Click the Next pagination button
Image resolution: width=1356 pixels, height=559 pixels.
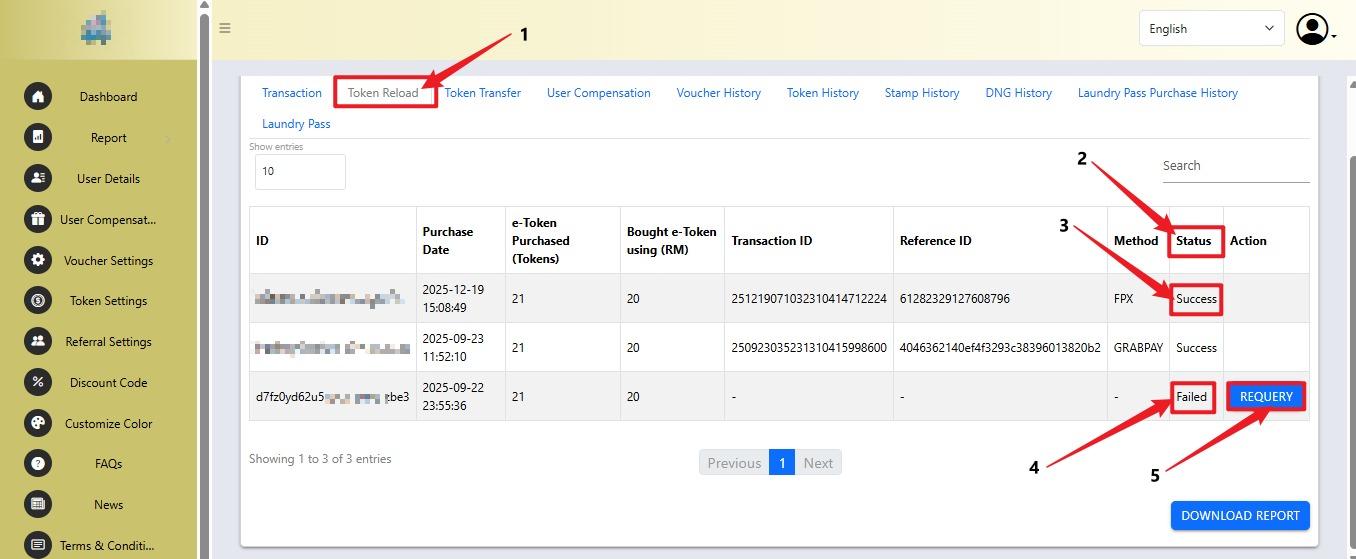pos(818,463)
